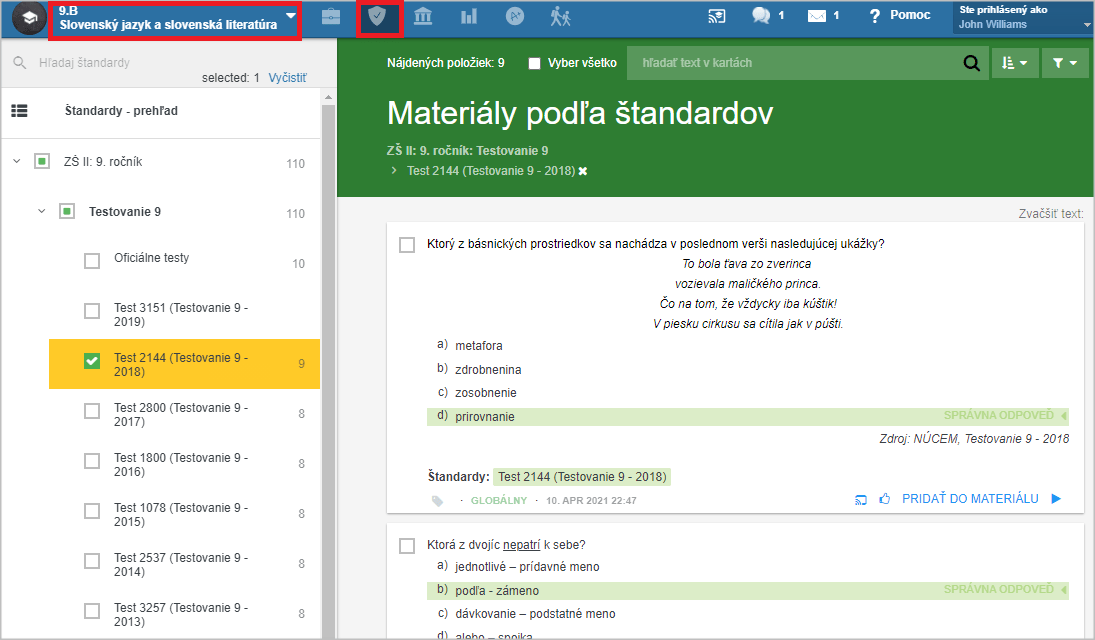This screenshot has width=1095, height=640.
Task: Open chat messages bubble icon
Action: 760,15
